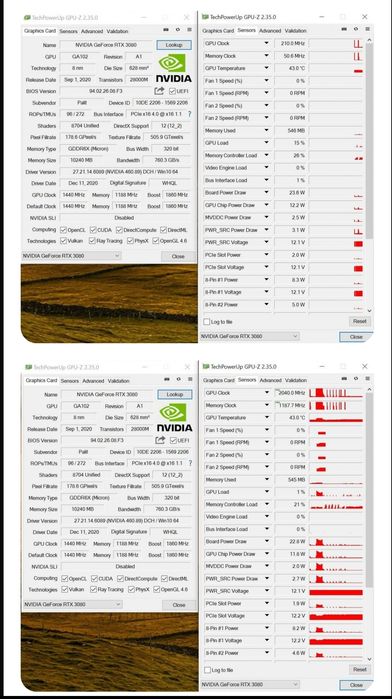392x699 pixels.
Task: Click the refresh icon in lower Sensors window
Action: click(356, 378)
